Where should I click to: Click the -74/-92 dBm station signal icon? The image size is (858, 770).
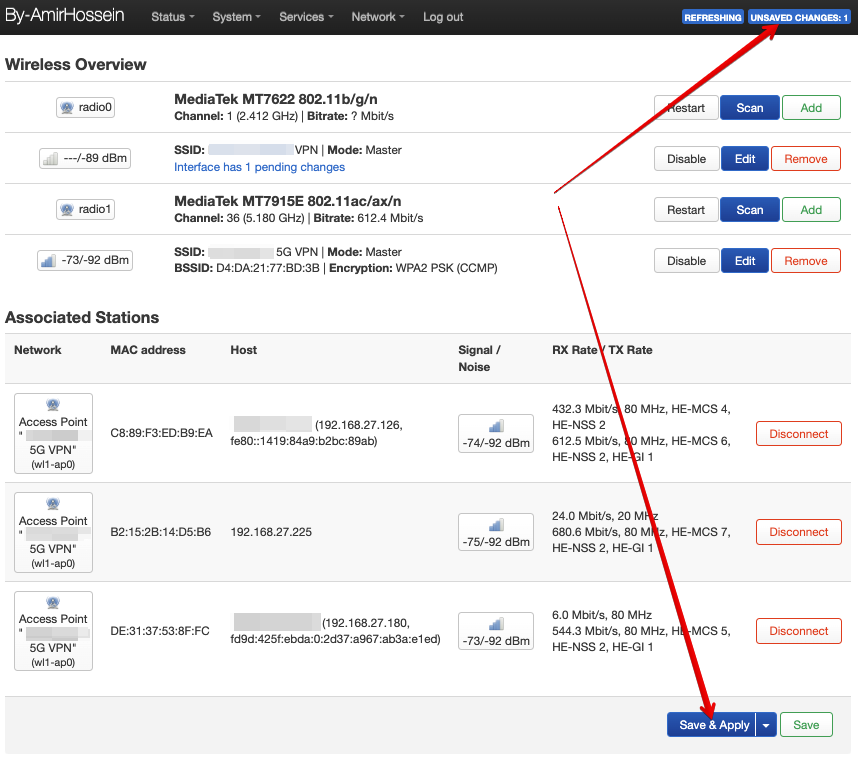click(496, 427)
